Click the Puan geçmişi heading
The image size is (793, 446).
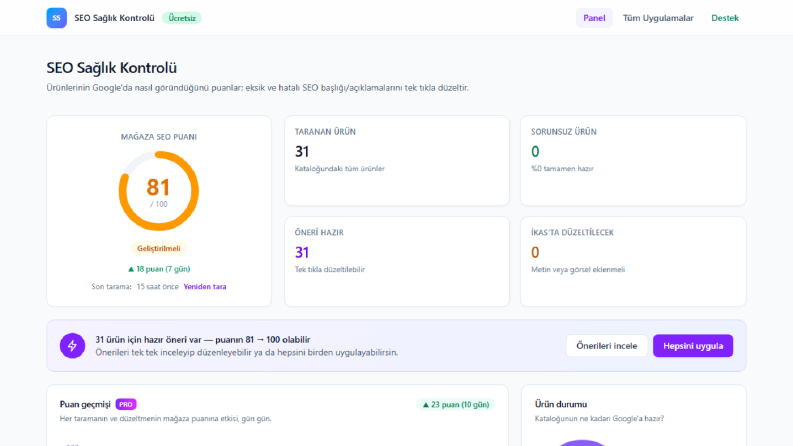click(x=85, y=404)
